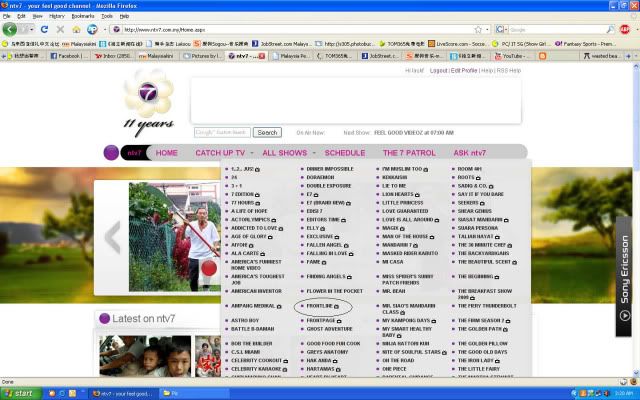Click the URL address bar
The image size is (640, 400).
point(298,30)
